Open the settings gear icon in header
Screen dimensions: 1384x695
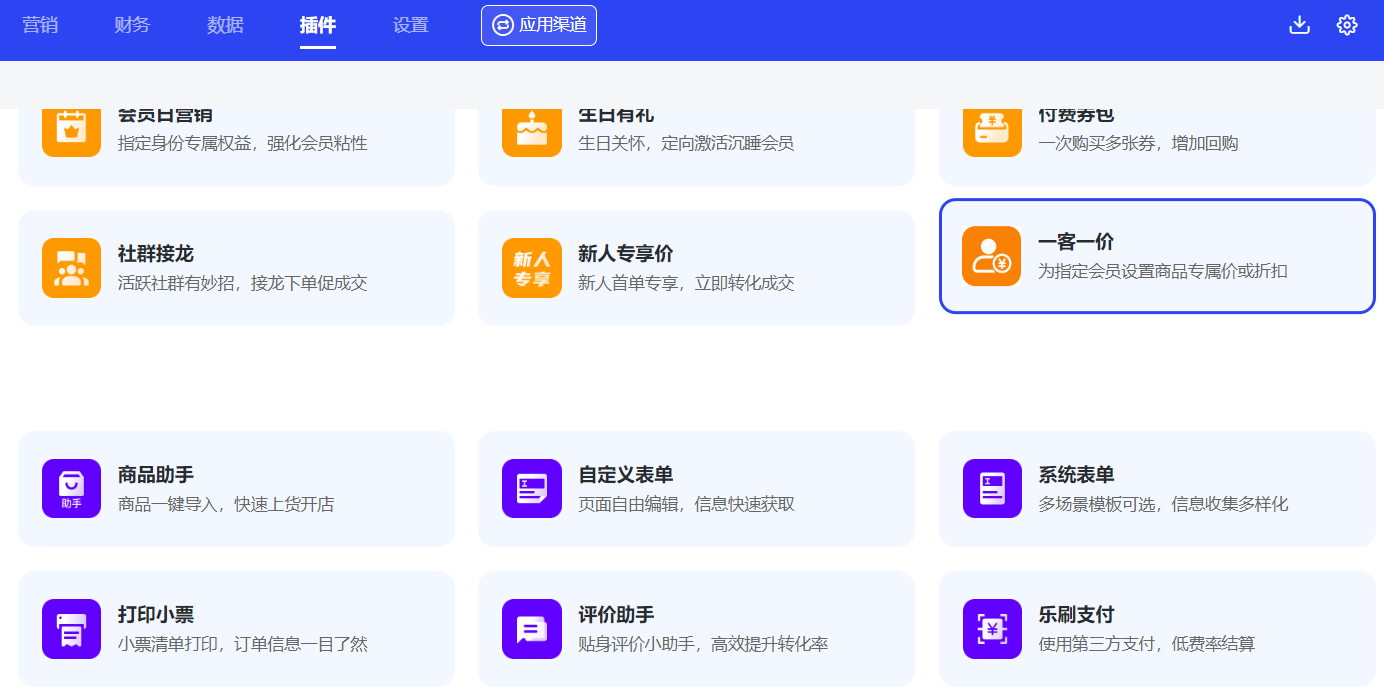pyautogui.click(x=1347, y=25)
